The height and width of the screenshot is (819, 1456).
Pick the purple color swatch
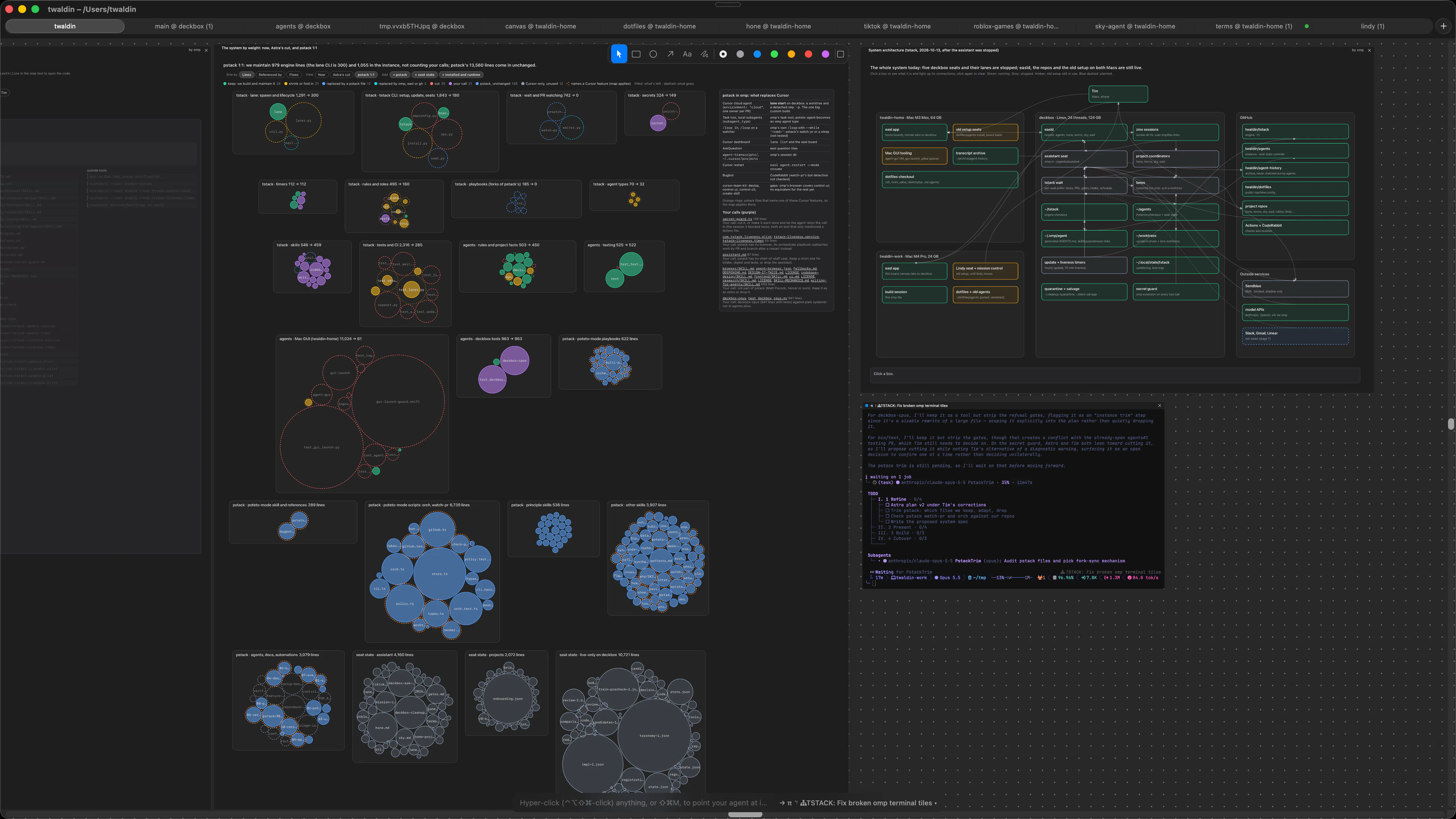point(825,54)
